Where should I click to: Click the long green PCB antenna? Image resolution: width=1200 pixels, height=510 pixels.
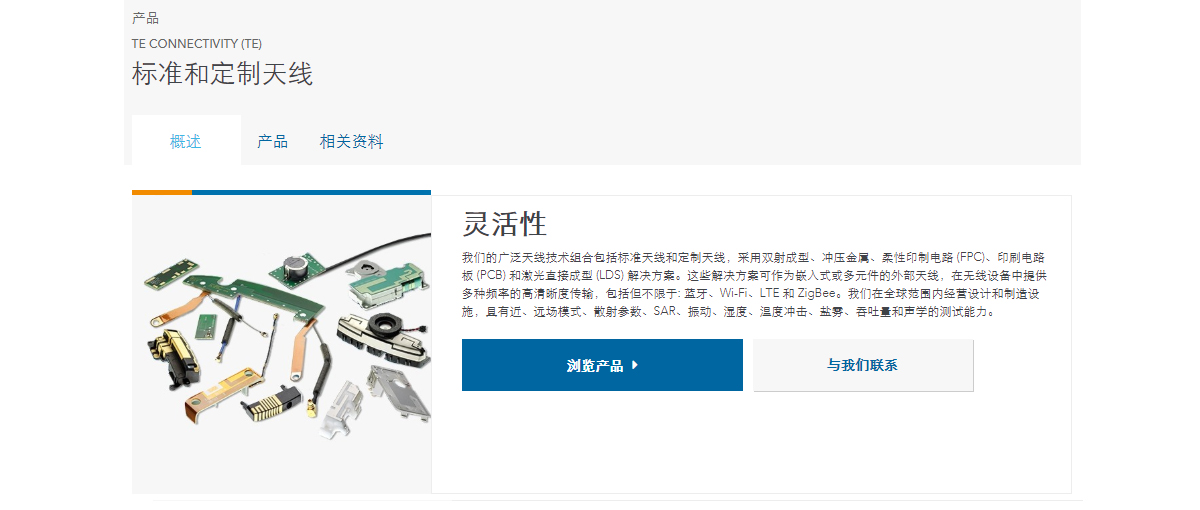click(x=252, y=295)
